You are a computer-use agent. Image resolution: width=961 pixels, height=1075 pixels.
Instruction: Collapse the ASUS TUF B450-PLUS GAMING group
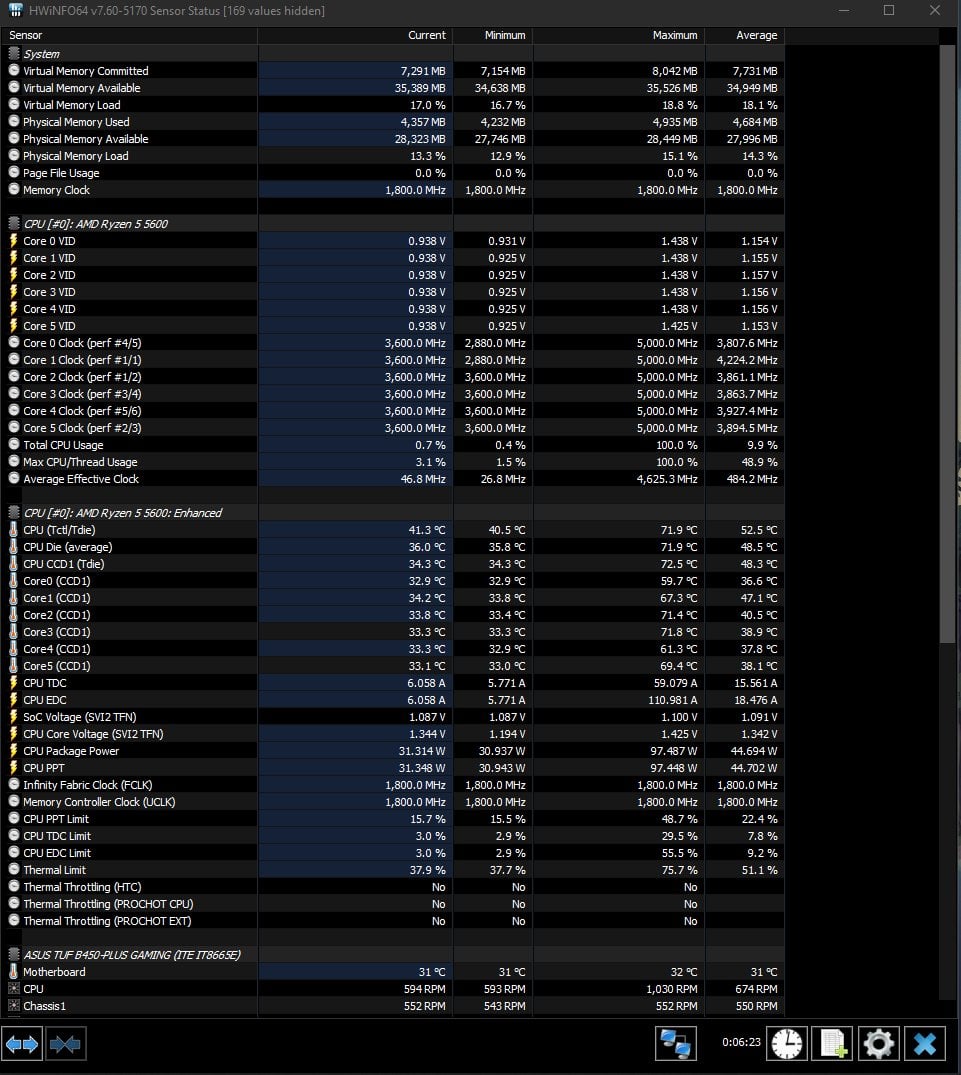coord(13,954)
